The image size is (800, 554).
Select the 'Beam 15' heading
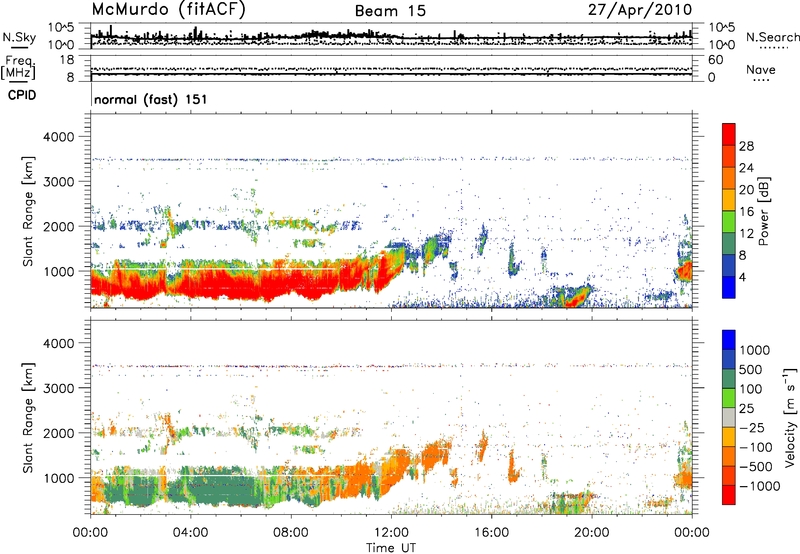tap(390, 11)
